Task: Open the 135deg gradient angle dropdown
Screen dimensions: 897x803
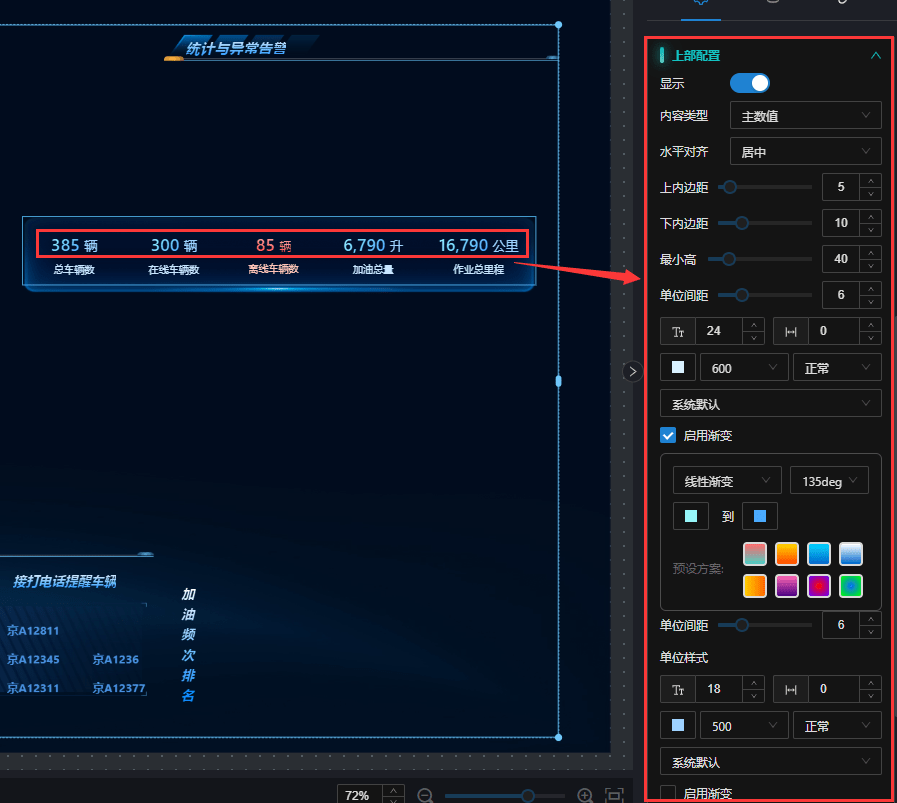Action: [x=829, y=481]
